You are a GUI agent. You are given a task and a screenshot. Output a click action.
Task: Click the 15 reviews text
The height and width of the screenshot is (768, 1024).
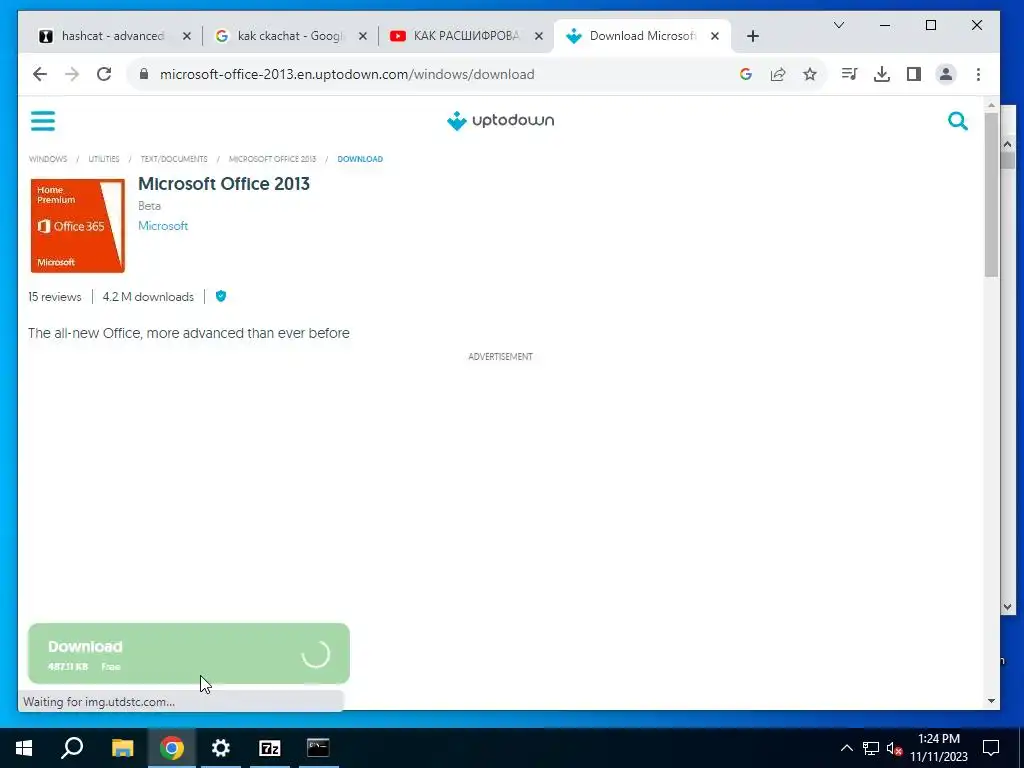click(55, 296)
